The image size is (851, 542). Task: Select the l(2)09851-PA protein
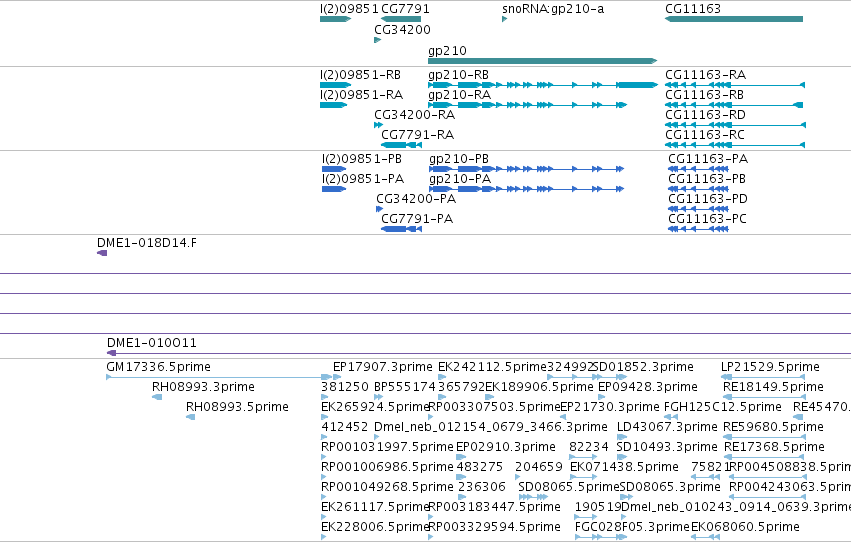pos(334,189)
